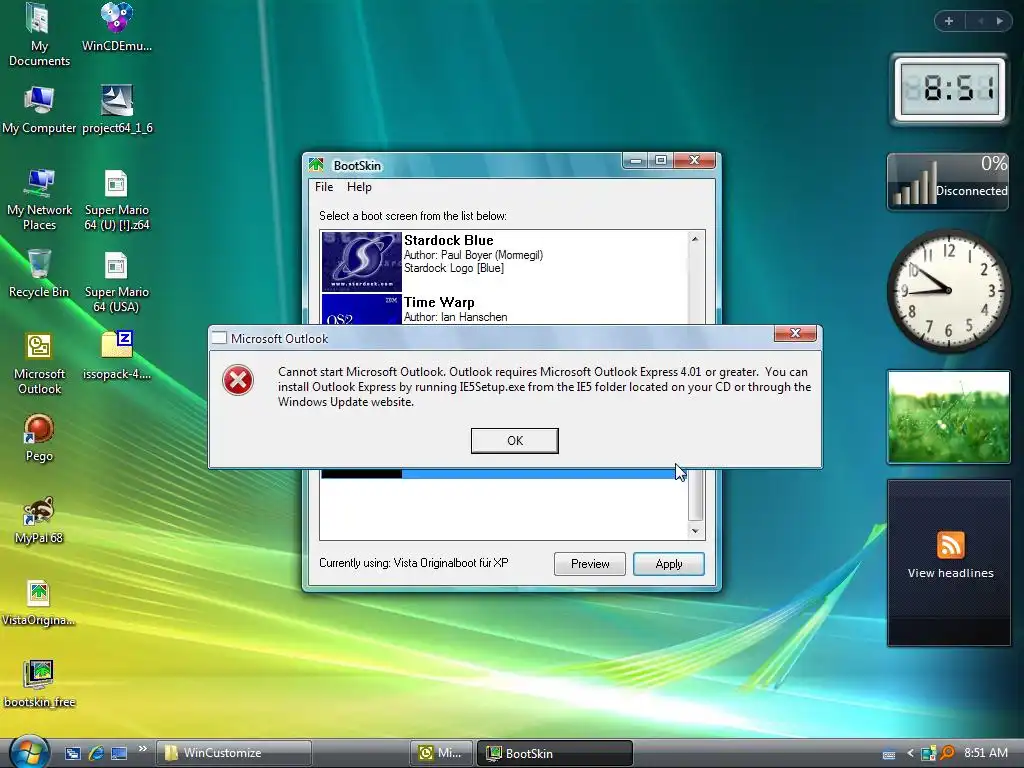Open the Pego desktop shortcut
Image resolution: width=1024 pixels, height=768 pixels.
(39, 438)
